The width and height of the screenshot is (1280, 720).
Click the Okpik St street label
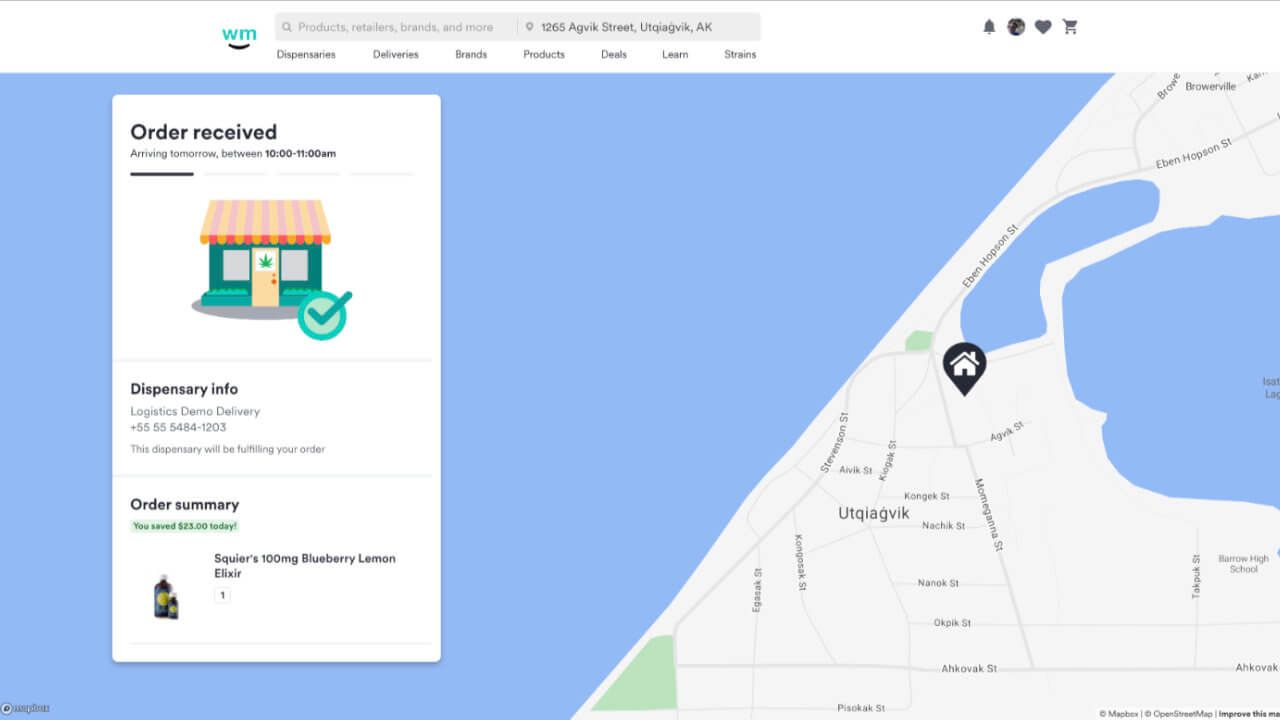pos(952,623)
